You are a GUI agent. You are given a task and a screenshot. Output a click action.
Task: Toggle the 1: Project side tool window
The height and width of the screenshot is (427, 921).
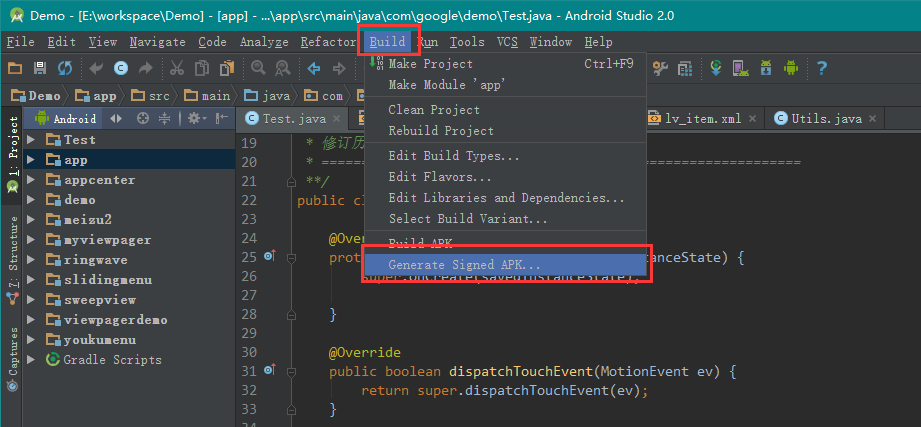12,155
